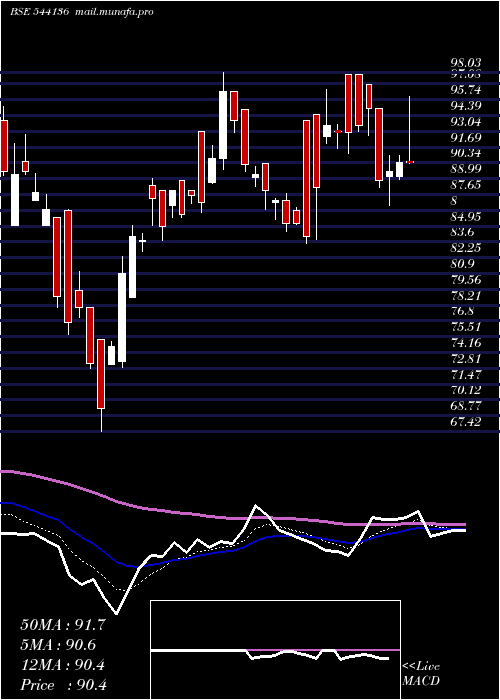The width and height of the screenshot is (500, 700).
Task: Click the 80.9 price axis label
Action: tap(462, 264)
